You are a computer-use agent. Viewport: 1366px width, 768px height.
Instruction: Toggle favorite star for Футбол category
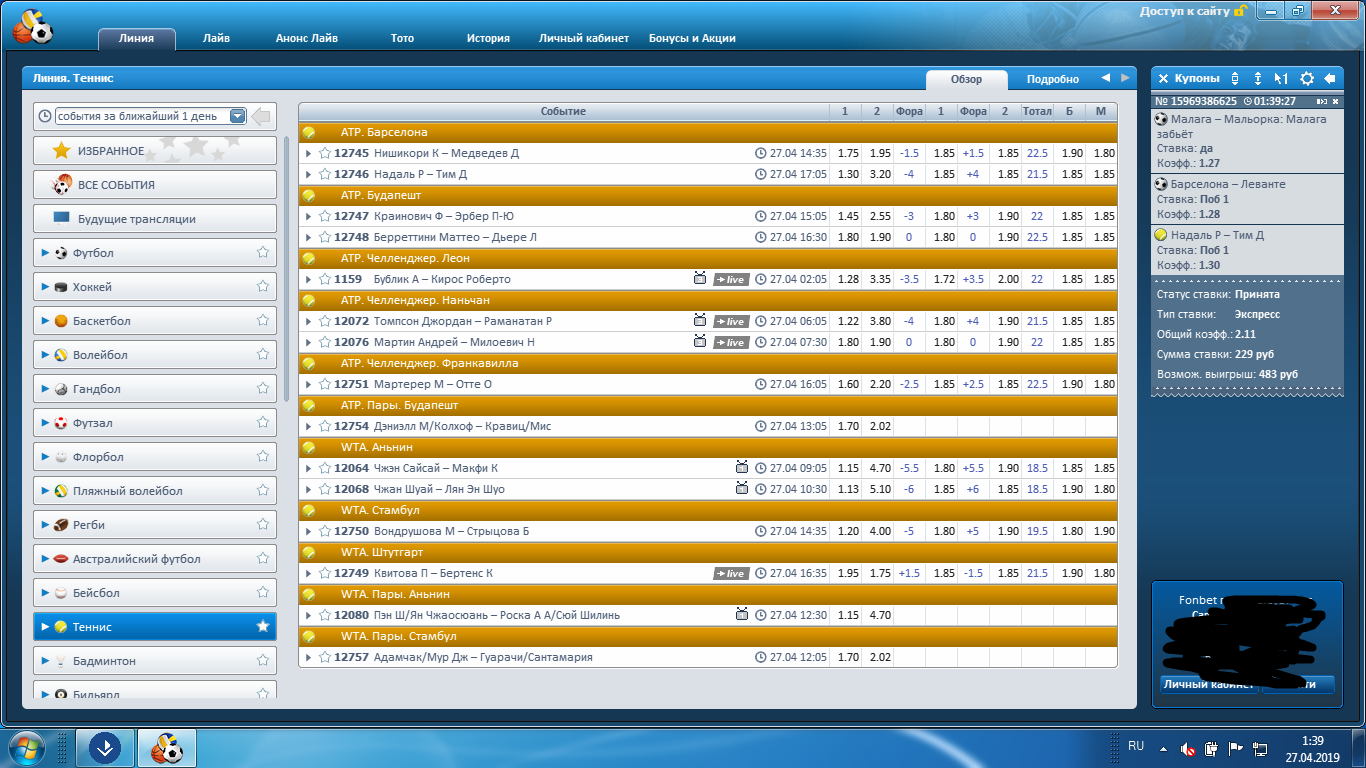[x=263, y=253]
